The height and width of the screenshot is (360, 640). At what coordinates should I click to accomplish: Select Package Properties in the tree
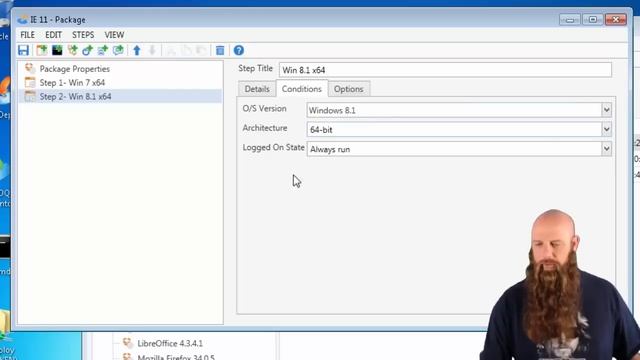(x=75, y=69)
